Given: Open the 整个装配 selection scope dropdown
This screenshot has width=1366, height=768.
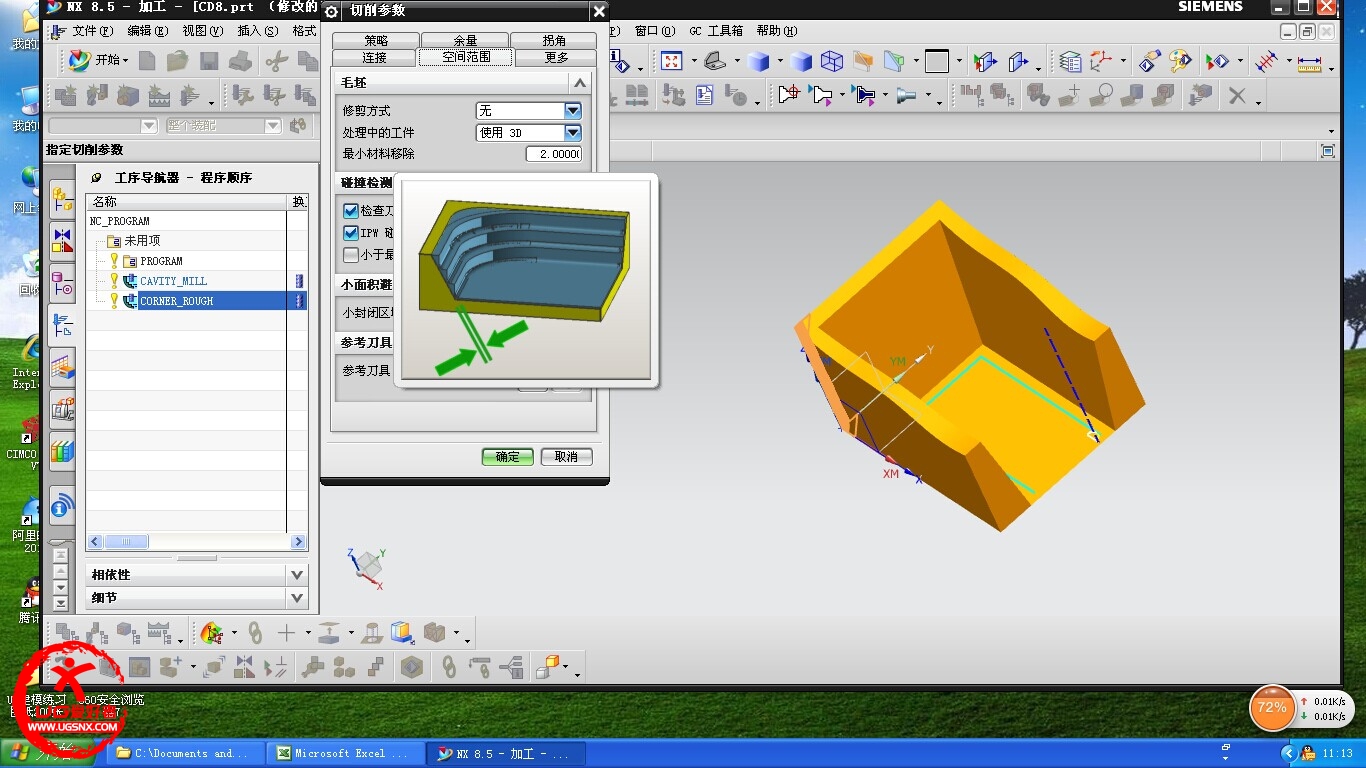Looking at the screenshot, I should point(273,126).
